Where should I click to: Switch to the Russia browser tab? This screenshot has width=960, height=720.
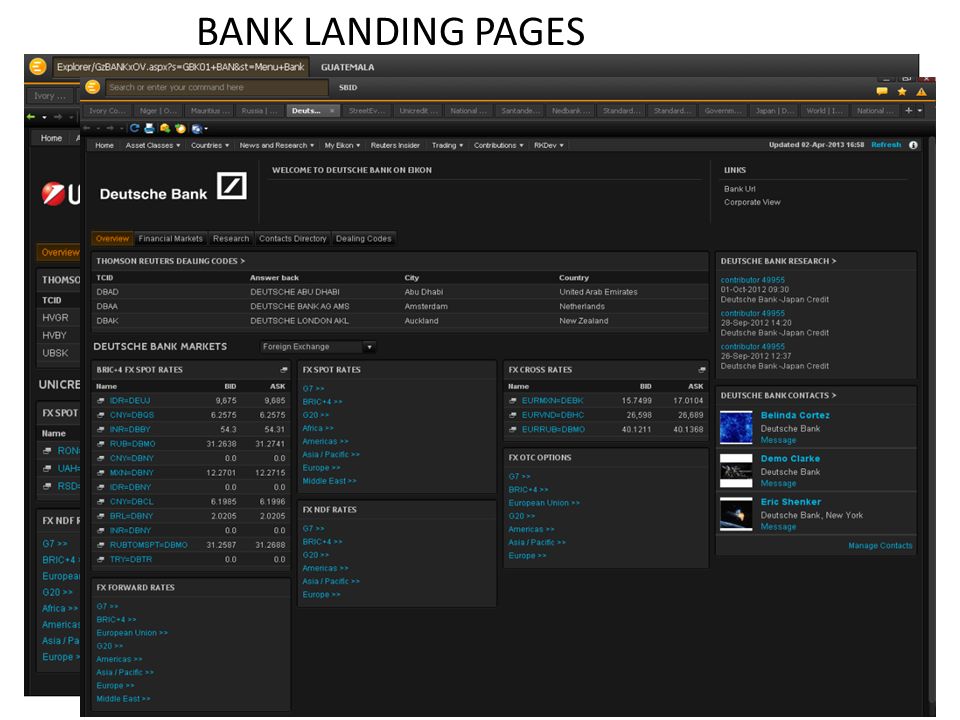pos(259,111)
